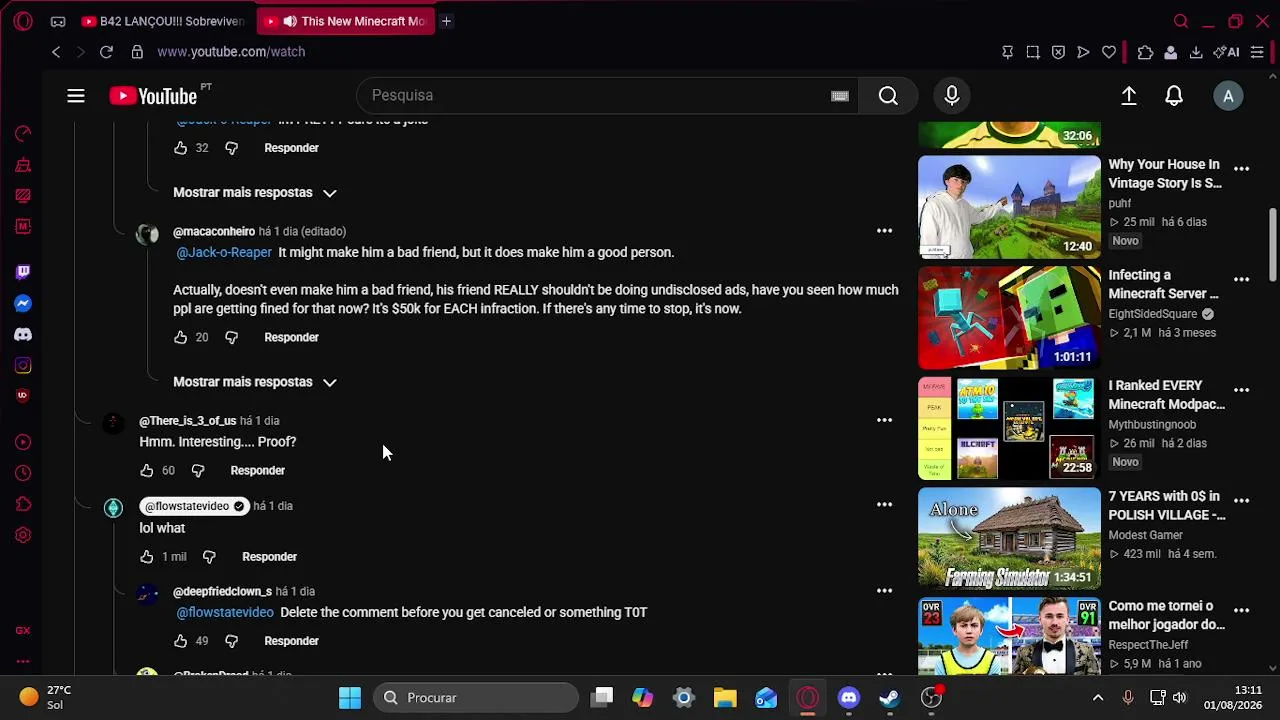Open the Opera AI assistant button

coord(1227,52)
